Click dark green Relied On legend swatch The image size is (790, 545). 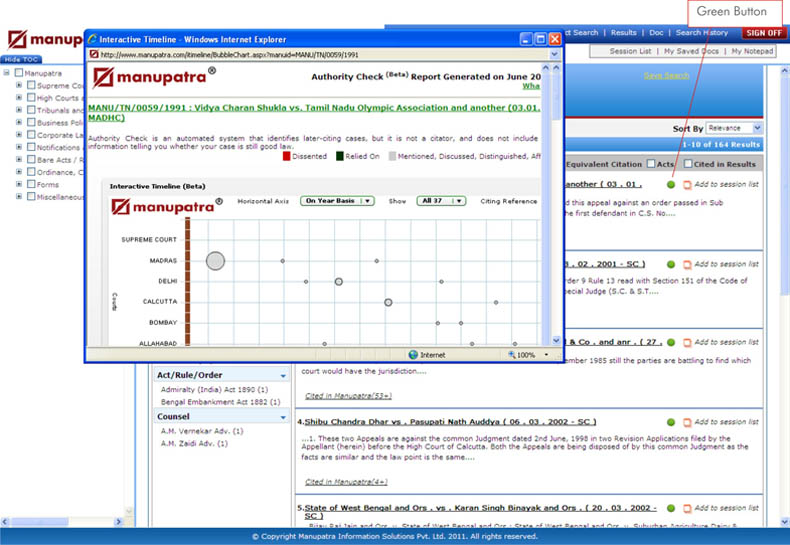[x=340, y=156]
